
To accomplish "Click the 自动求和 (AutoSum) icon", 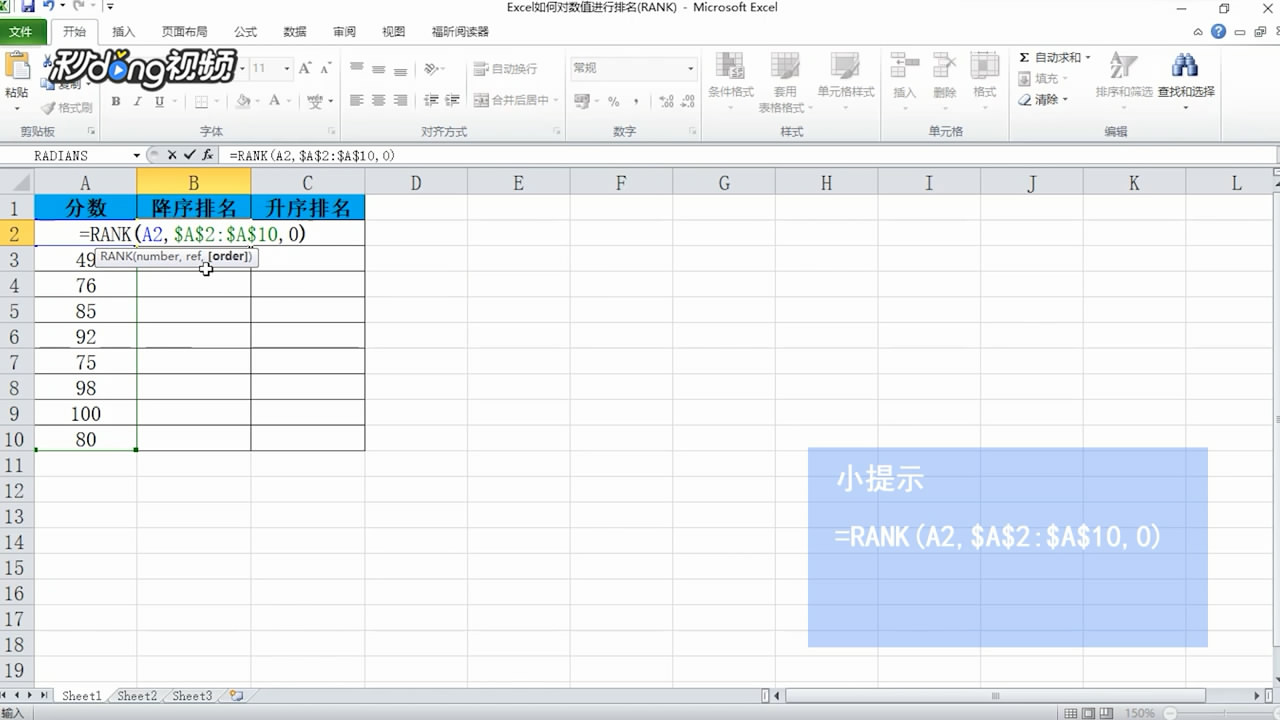I will tap(1025, 57).
